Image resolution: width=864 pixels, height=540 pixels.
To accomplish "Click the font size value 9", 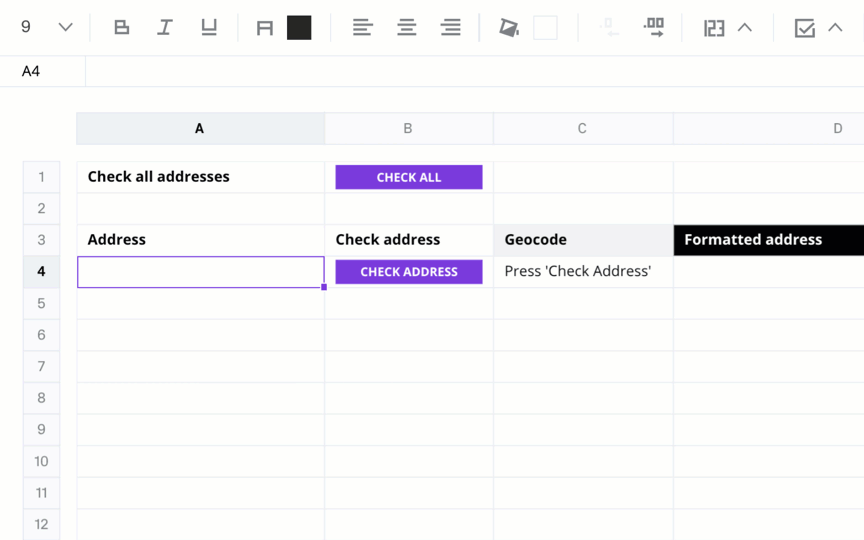I will click(x=26, y=27).
